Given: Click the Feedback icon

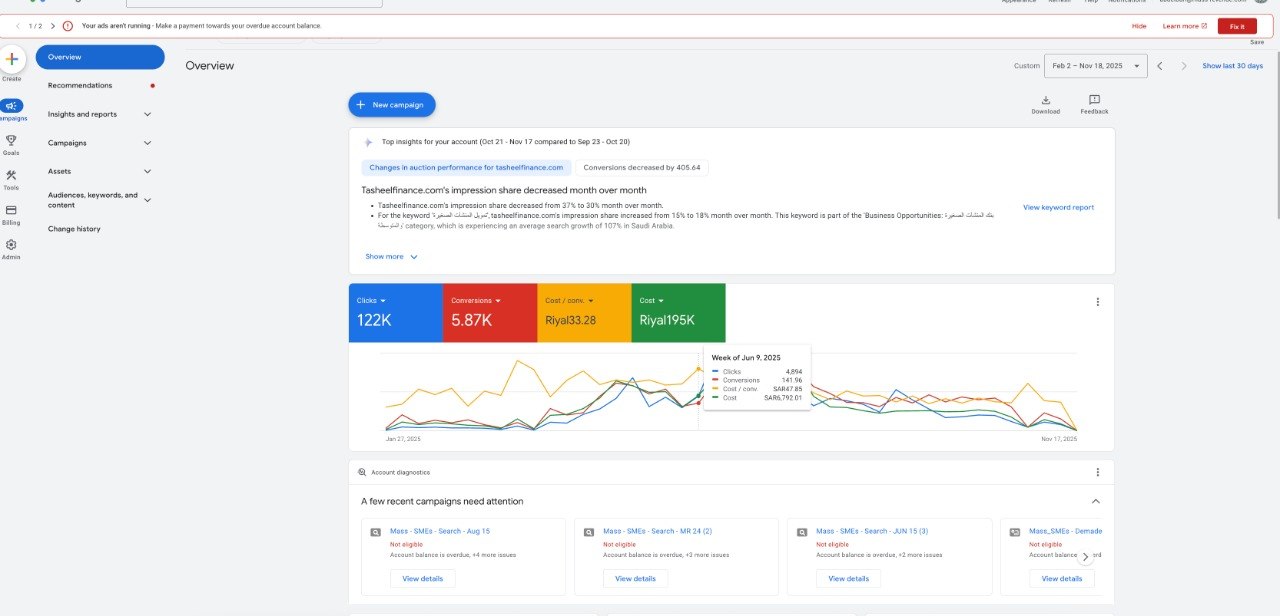Looking at the screenshot, I should [x=1094, y=100].
